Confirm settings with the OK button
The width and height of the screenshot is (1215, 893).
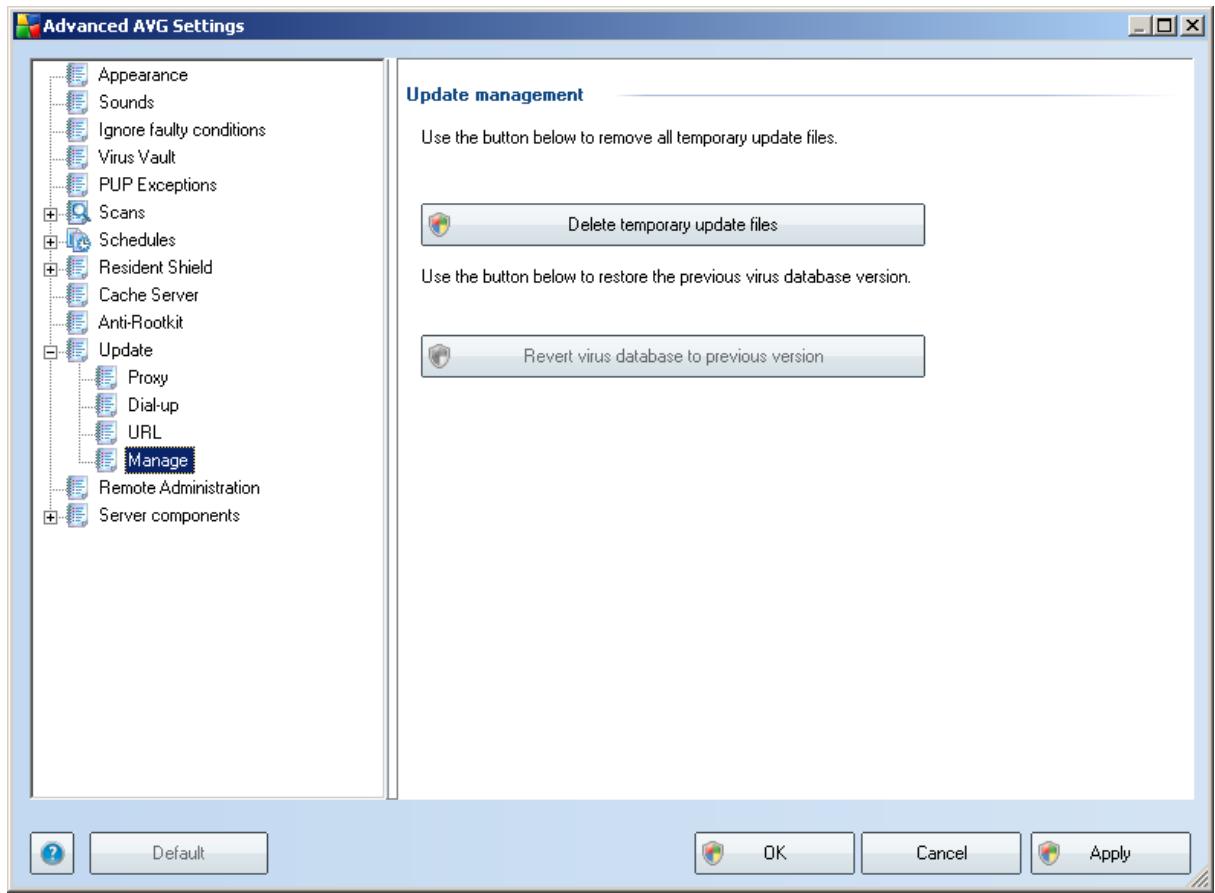[x=774, y=853]
